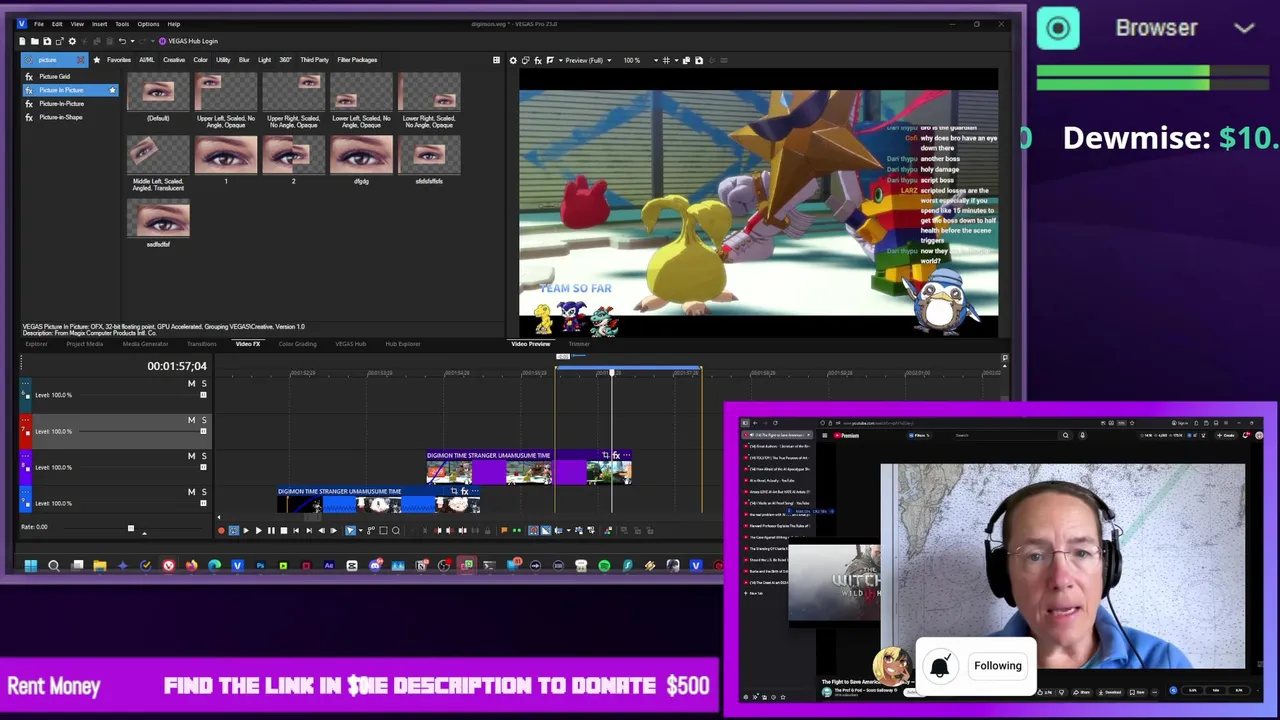Open Event FX on purple track clip

616,456
